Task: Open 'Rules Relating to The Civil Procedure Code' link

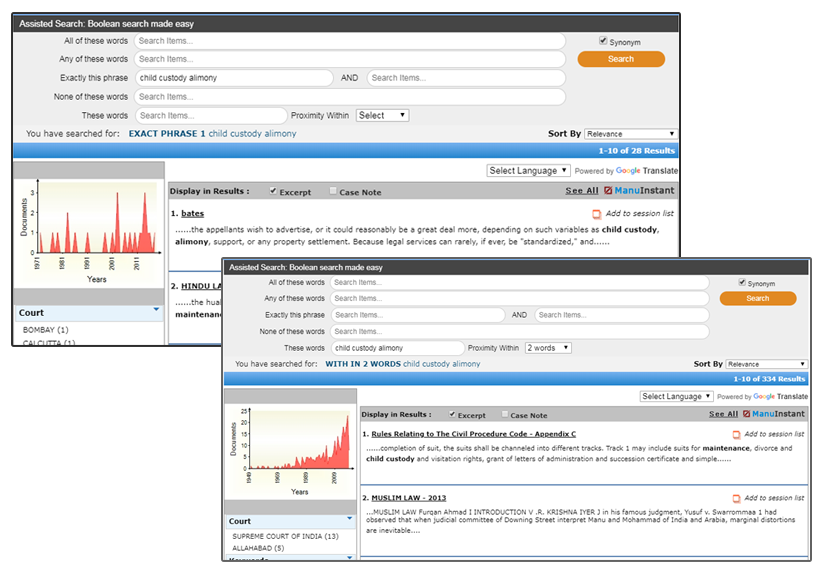Action: point(473,434)
